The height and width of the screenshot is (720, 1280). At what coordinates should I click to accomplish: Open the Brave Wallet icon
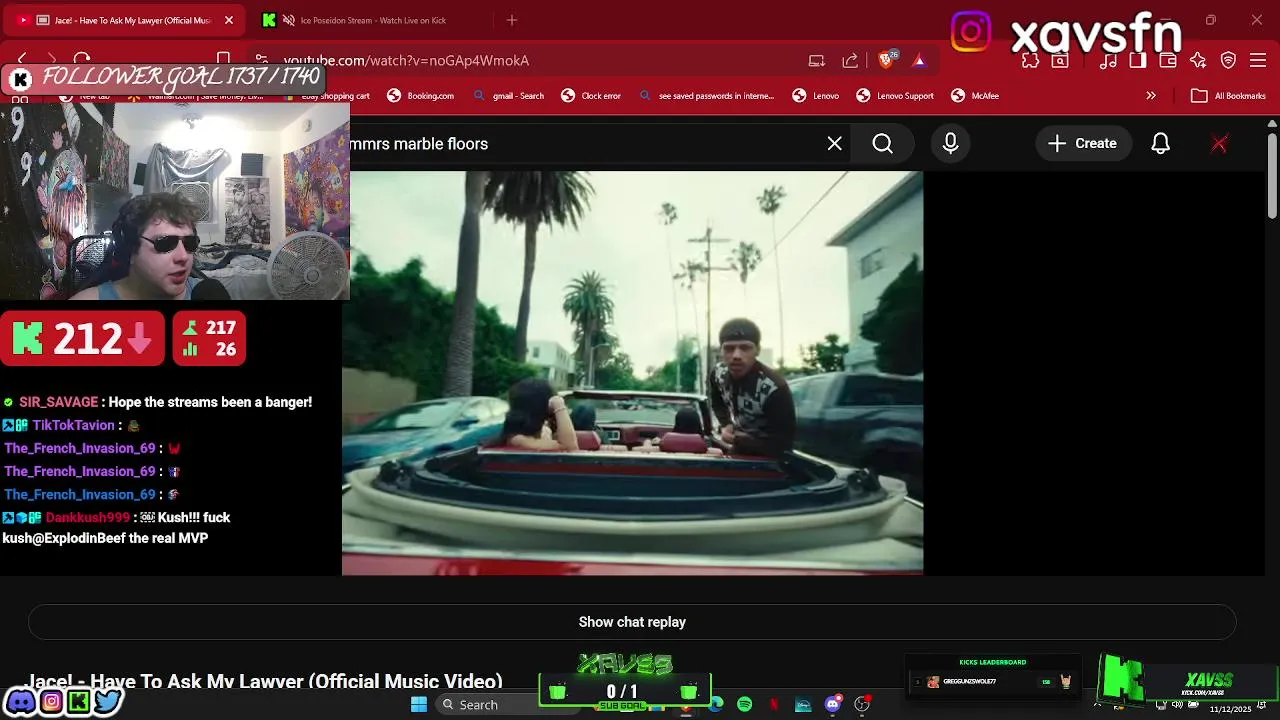coord(1167,60)
